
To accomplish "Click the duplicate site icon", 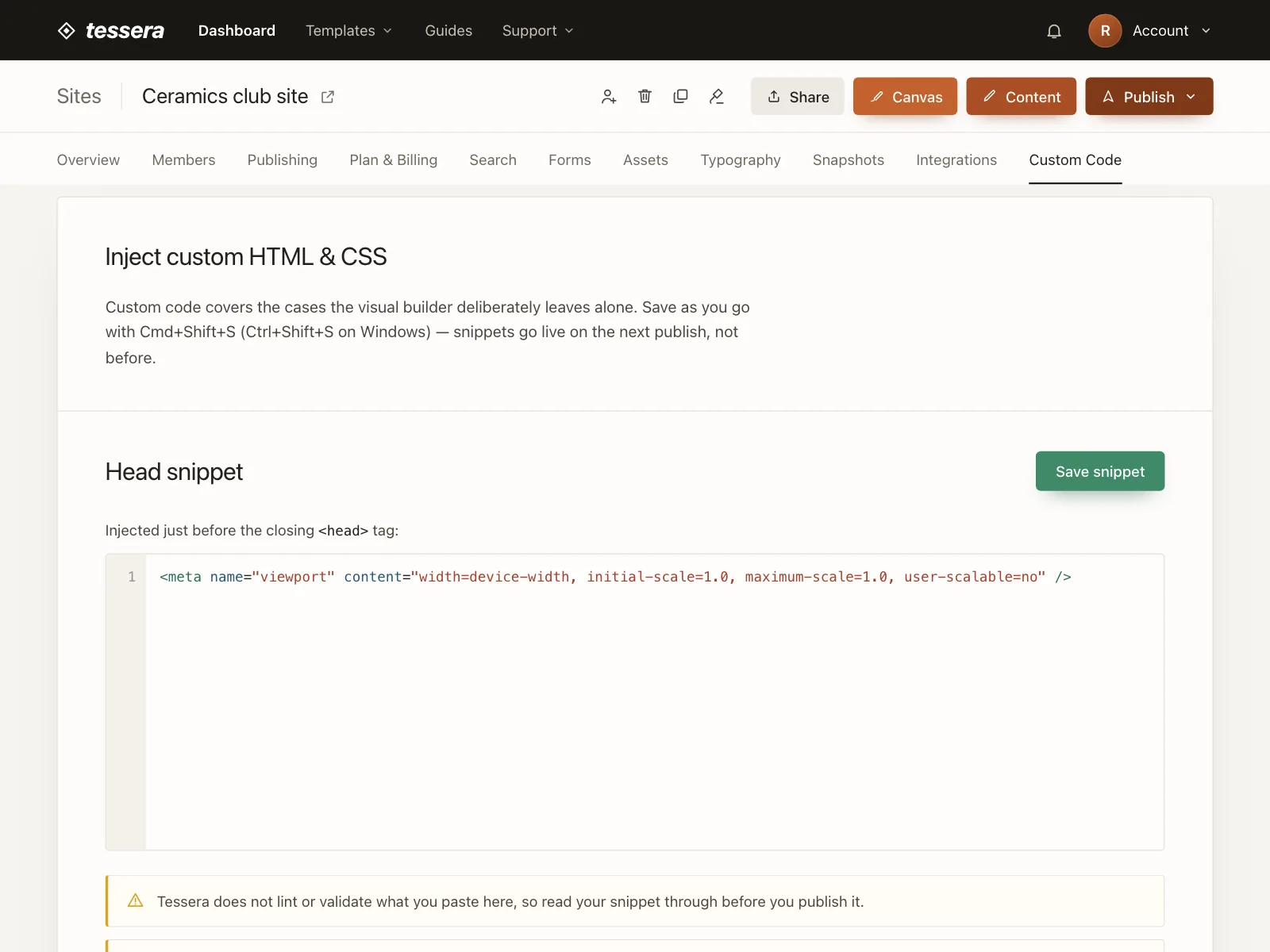I will [x=680, y=97].
